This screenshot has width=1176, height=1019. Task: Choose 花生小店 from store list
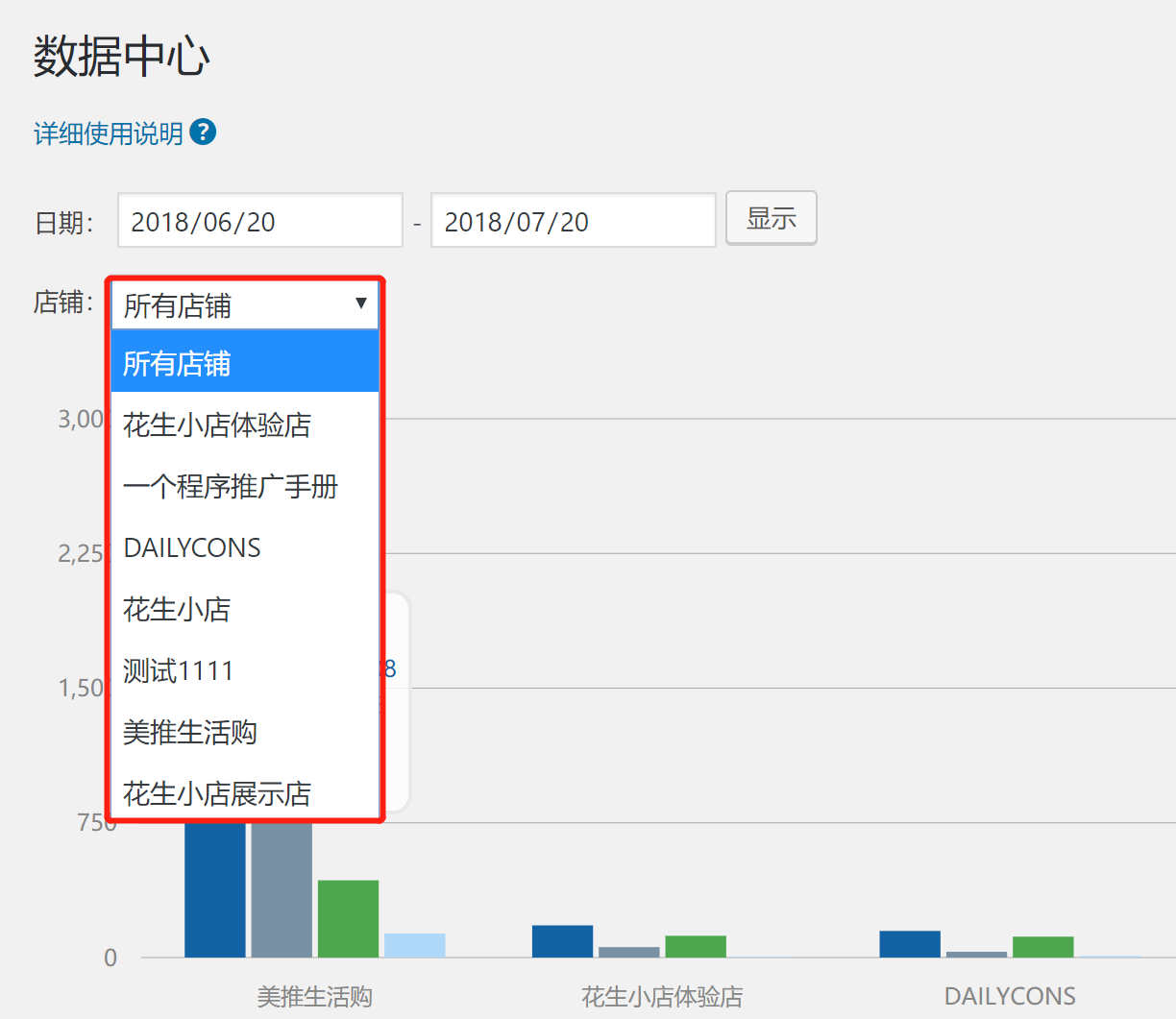click(245, 609)
